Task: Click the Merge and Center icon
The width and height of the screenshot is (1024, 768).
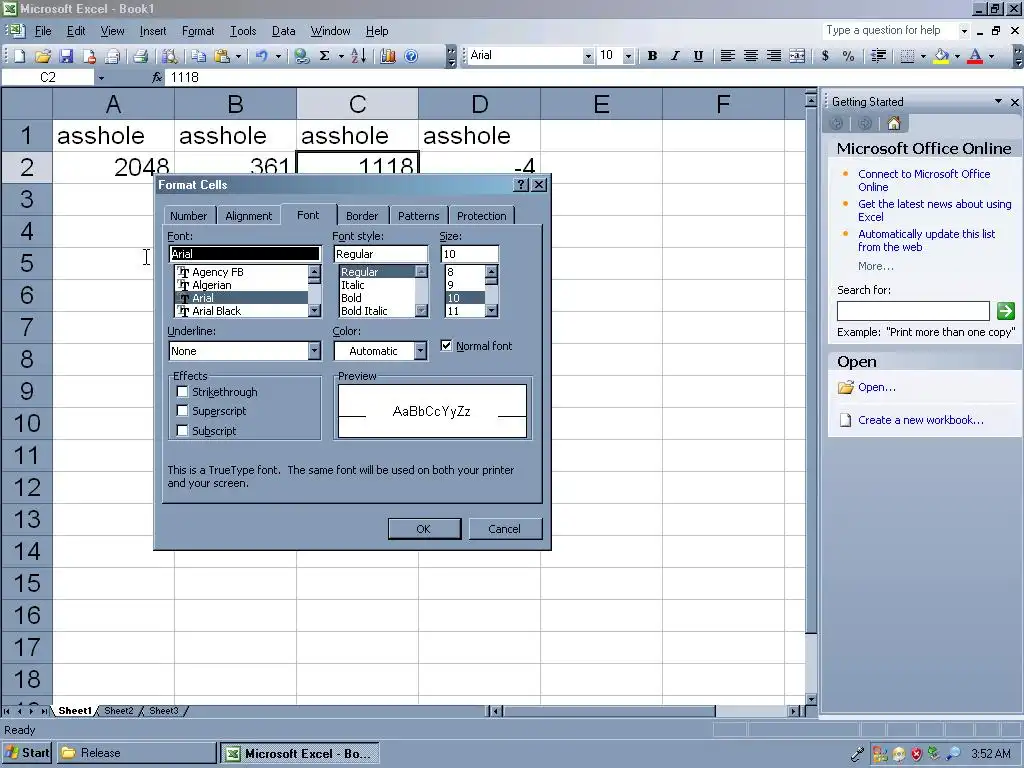Action: pos(797,56)
